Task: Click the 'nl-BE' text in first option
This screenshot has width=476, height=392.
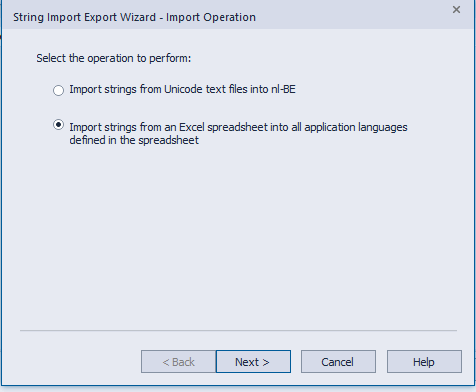Action: click(283, 89)
